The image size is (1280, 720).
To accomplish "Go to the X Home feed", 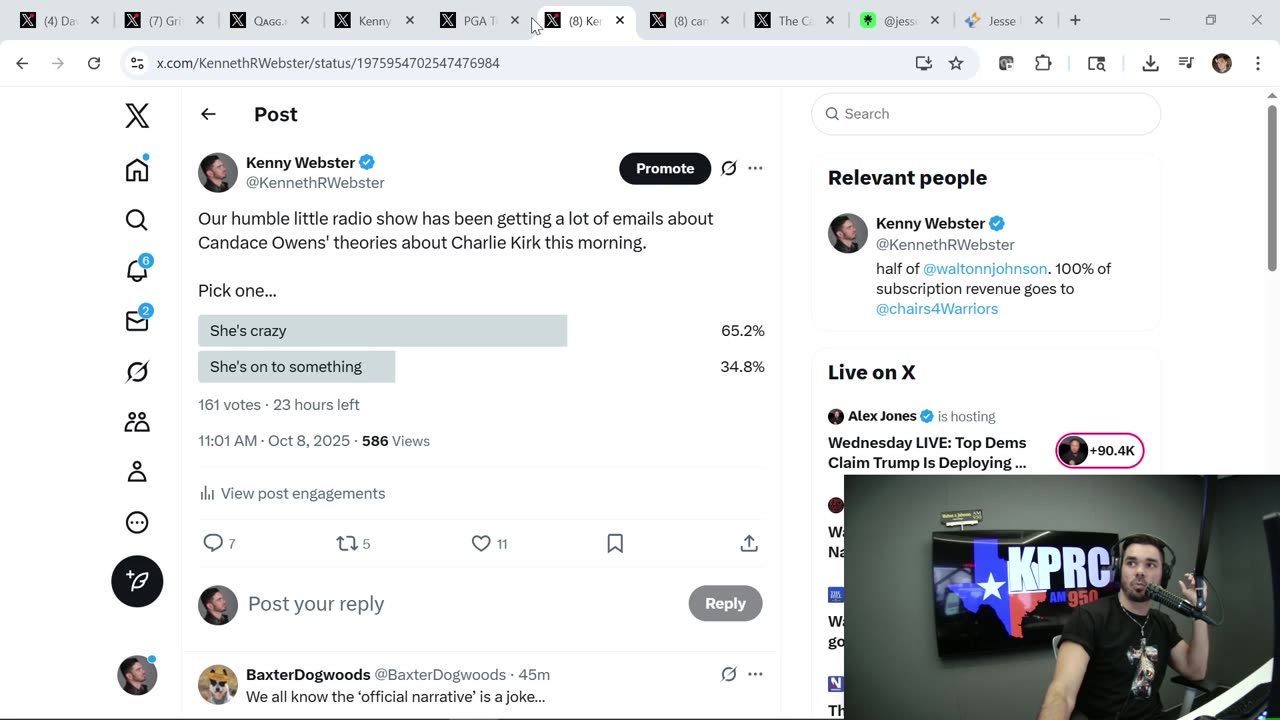I will (137, 170).
